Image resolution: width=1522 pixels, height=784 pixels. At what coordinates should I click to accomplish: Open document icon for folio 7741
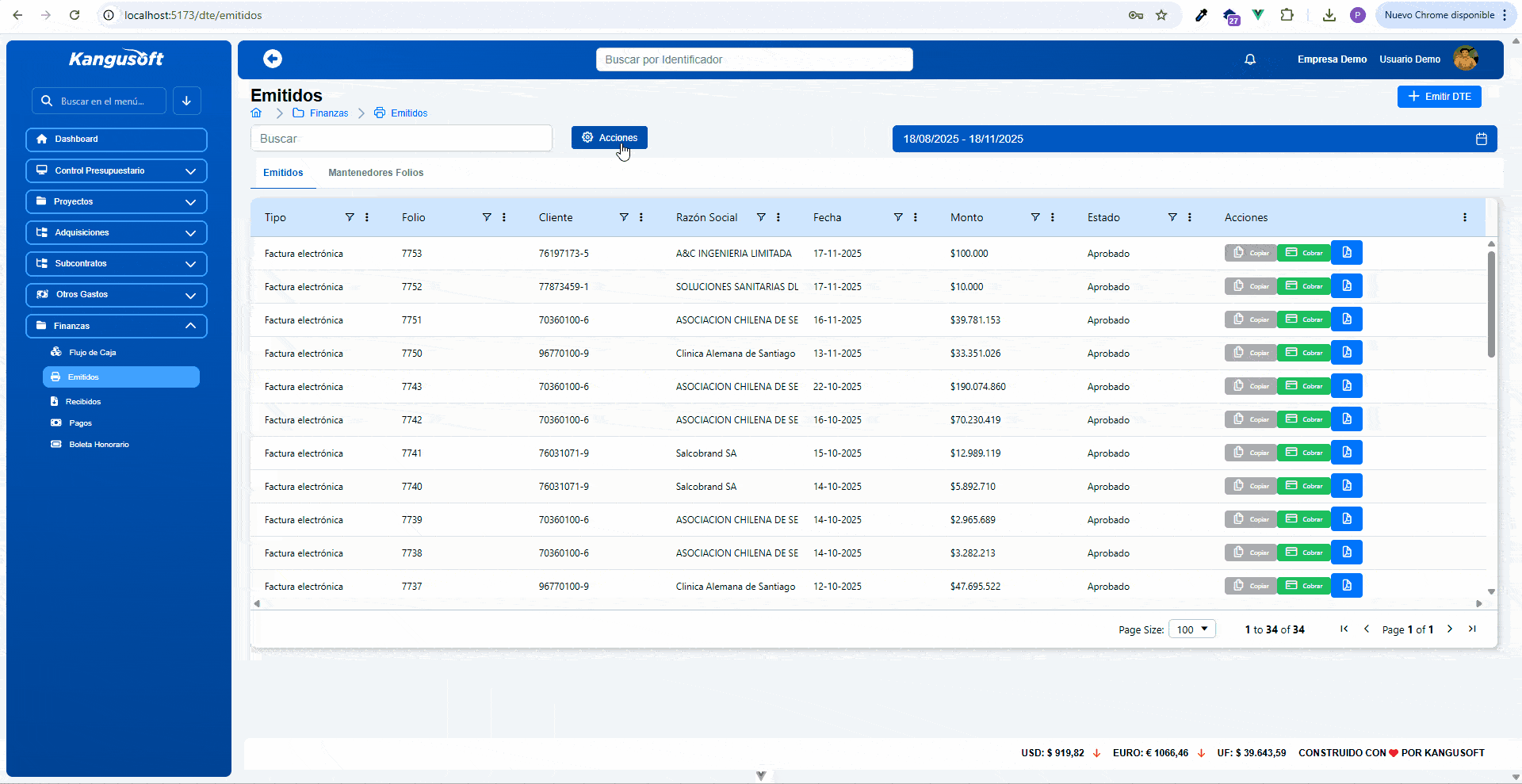[x=1347, y=453]
